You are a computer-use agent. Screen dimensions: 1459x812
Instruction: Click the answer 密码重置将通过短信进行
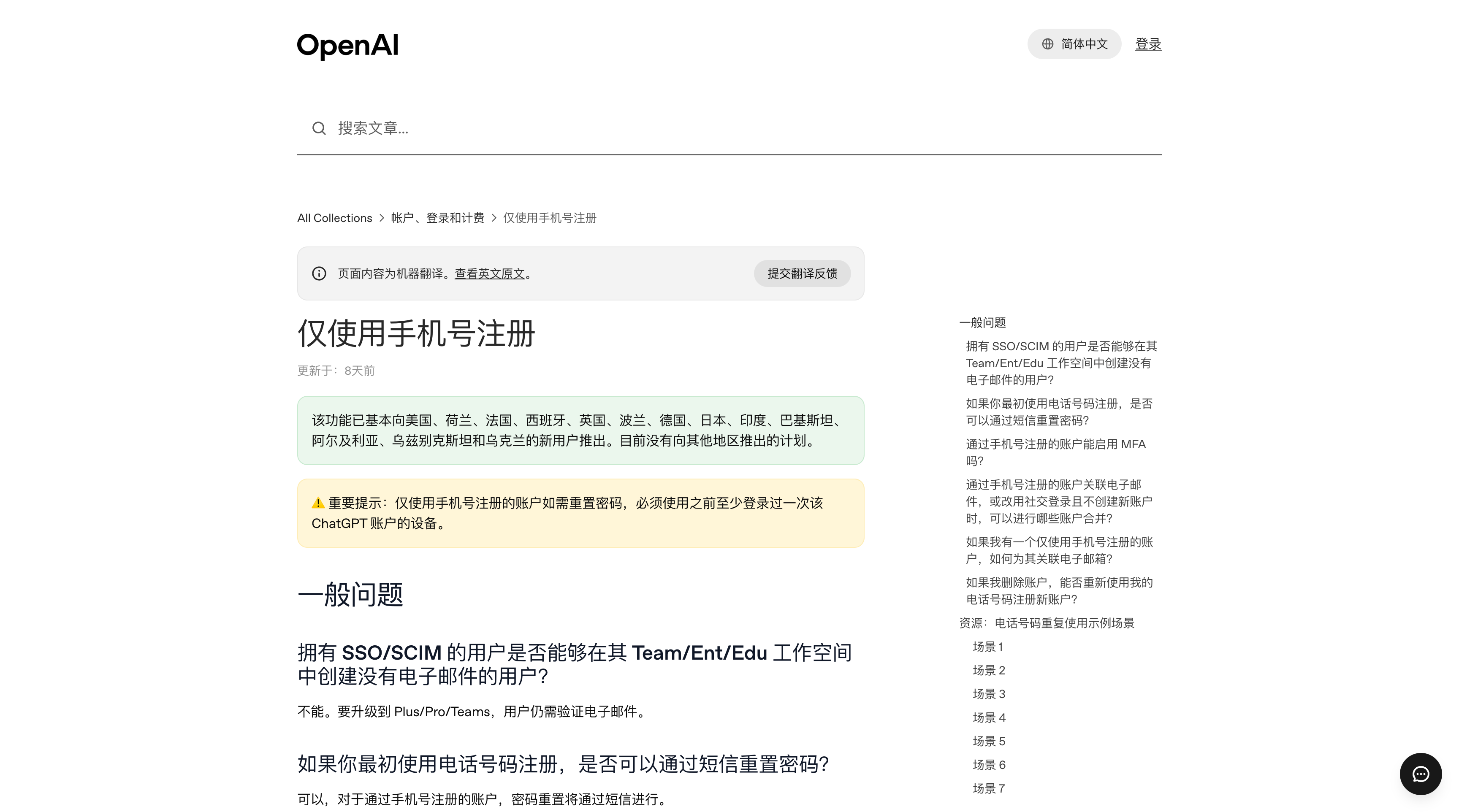[483, 799]
